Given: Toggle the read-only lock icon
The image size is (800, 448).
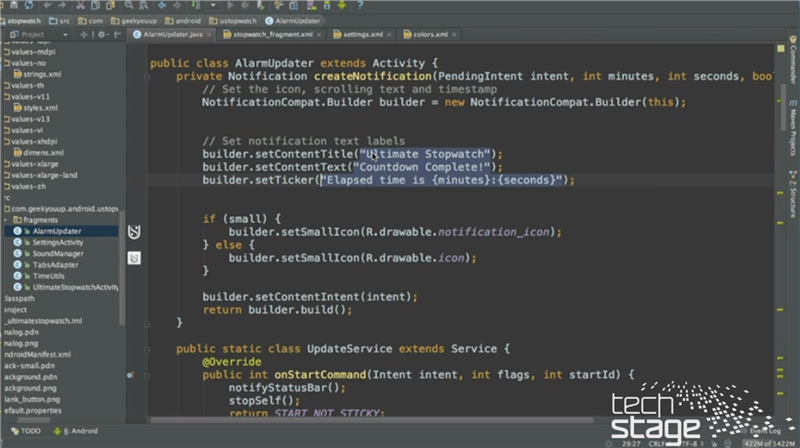Looking at the screenshot, I should click(714, 444).
